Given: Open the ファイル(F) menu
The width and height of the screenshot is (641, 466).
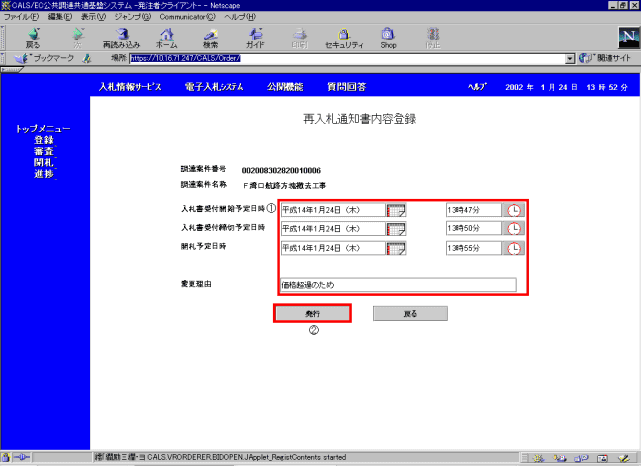Looking at the screenshot, I should pyautogui.click(x=21, y=17).
